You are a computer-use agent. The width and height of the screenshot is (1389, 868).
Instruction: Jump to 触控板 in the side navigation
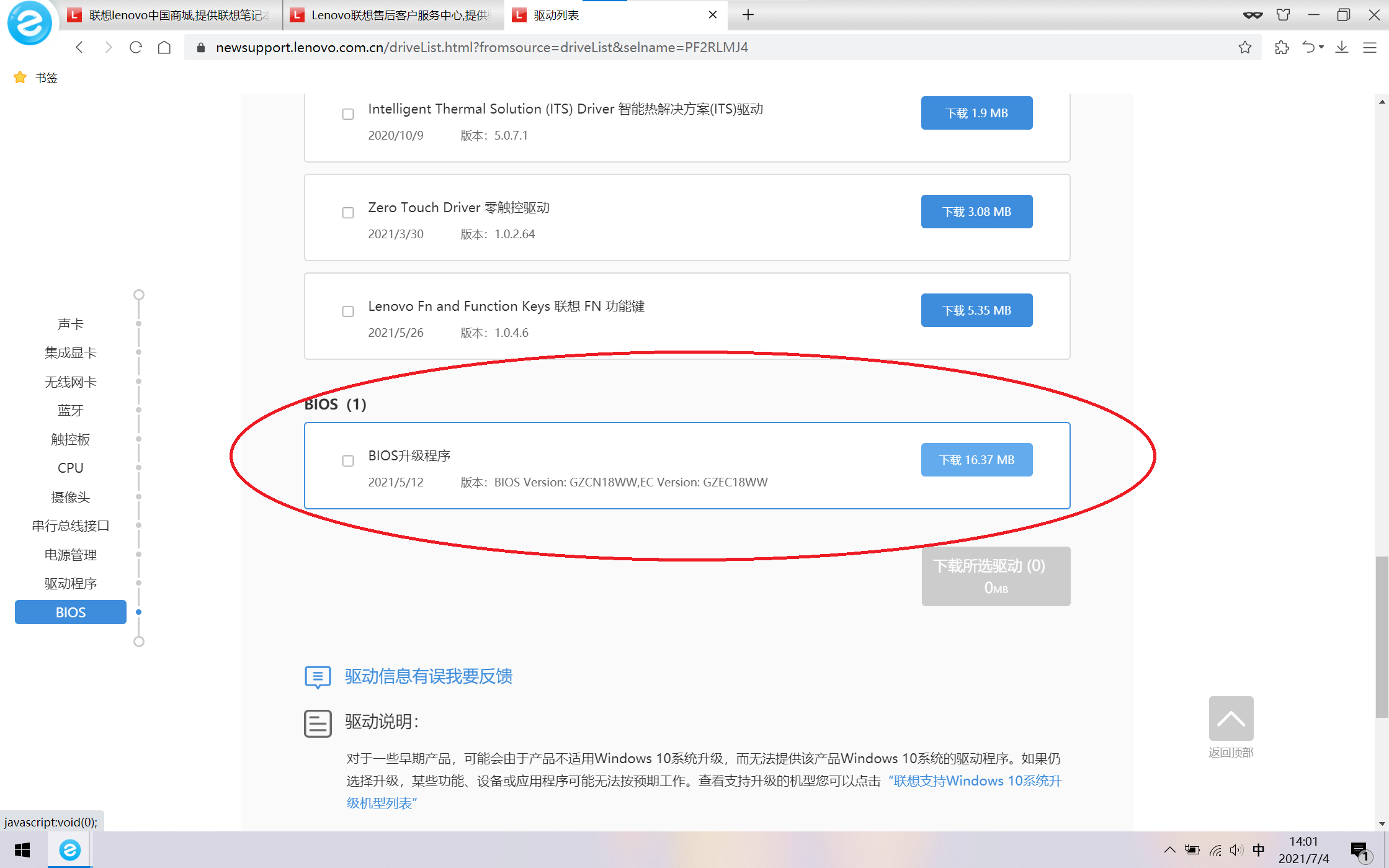click(x=71, y=439)
